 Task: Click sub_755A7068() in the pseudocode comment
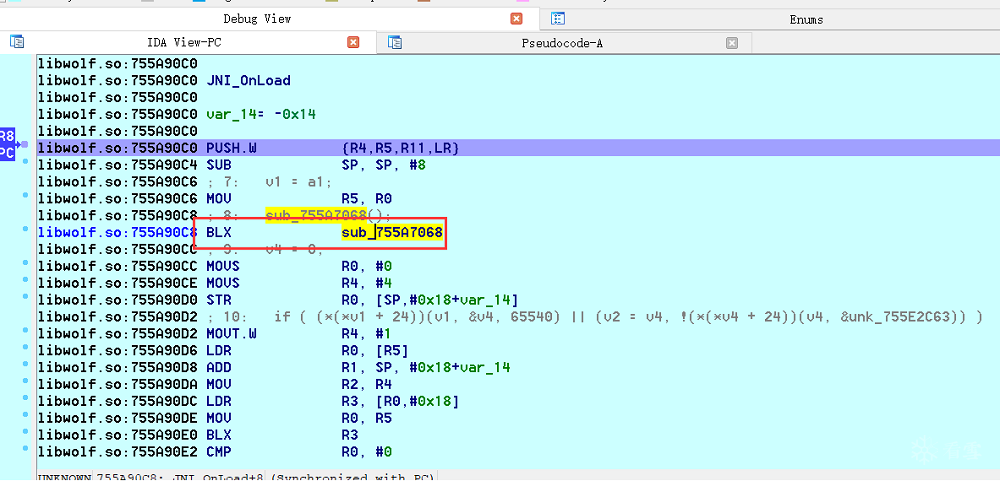[328, 215]
